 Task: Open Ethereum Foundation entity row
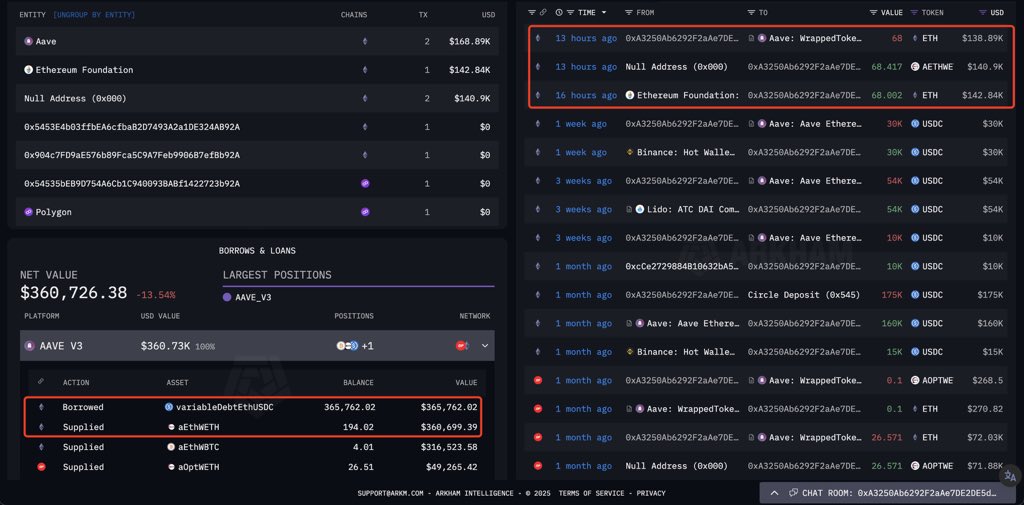pyautogui.click(x=257, y=70)
